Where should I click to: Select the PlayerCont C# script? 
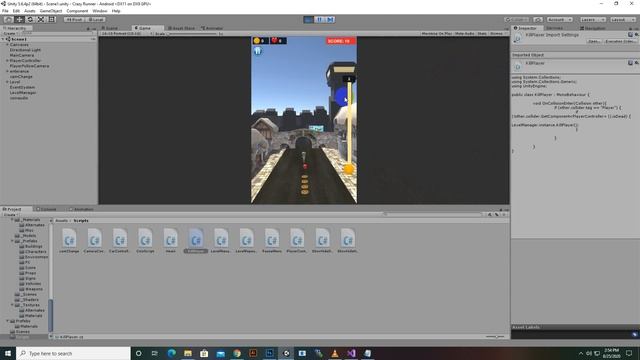297,241
